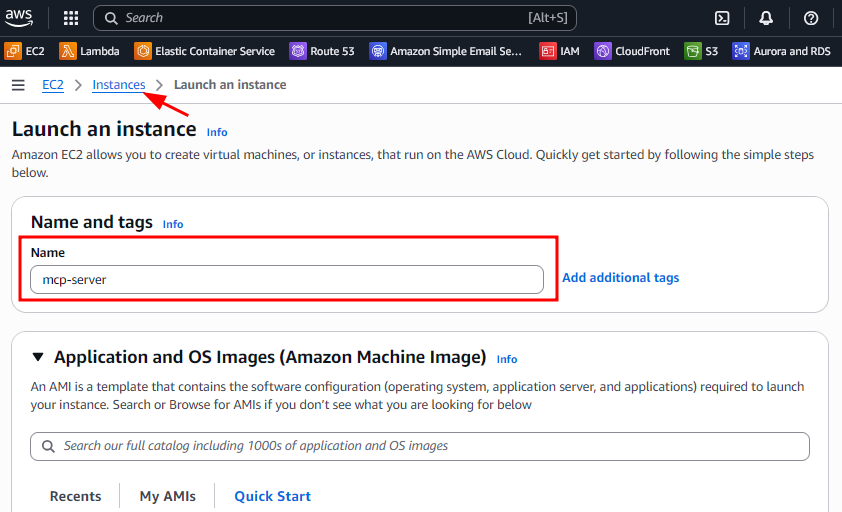Open Route 53 from the favorites bar
The image size is (842, 512).
coord(322,51)
